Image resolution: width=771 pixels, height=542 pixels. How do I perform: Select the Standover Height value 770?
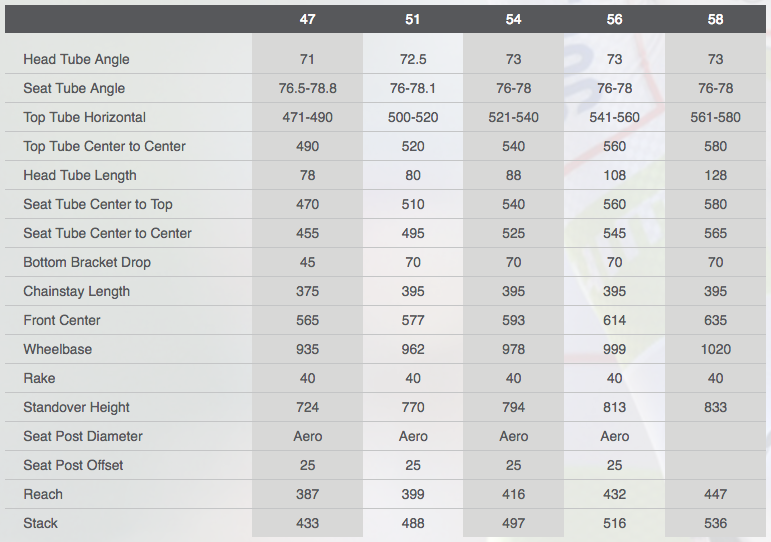click(x=413, y=407)
